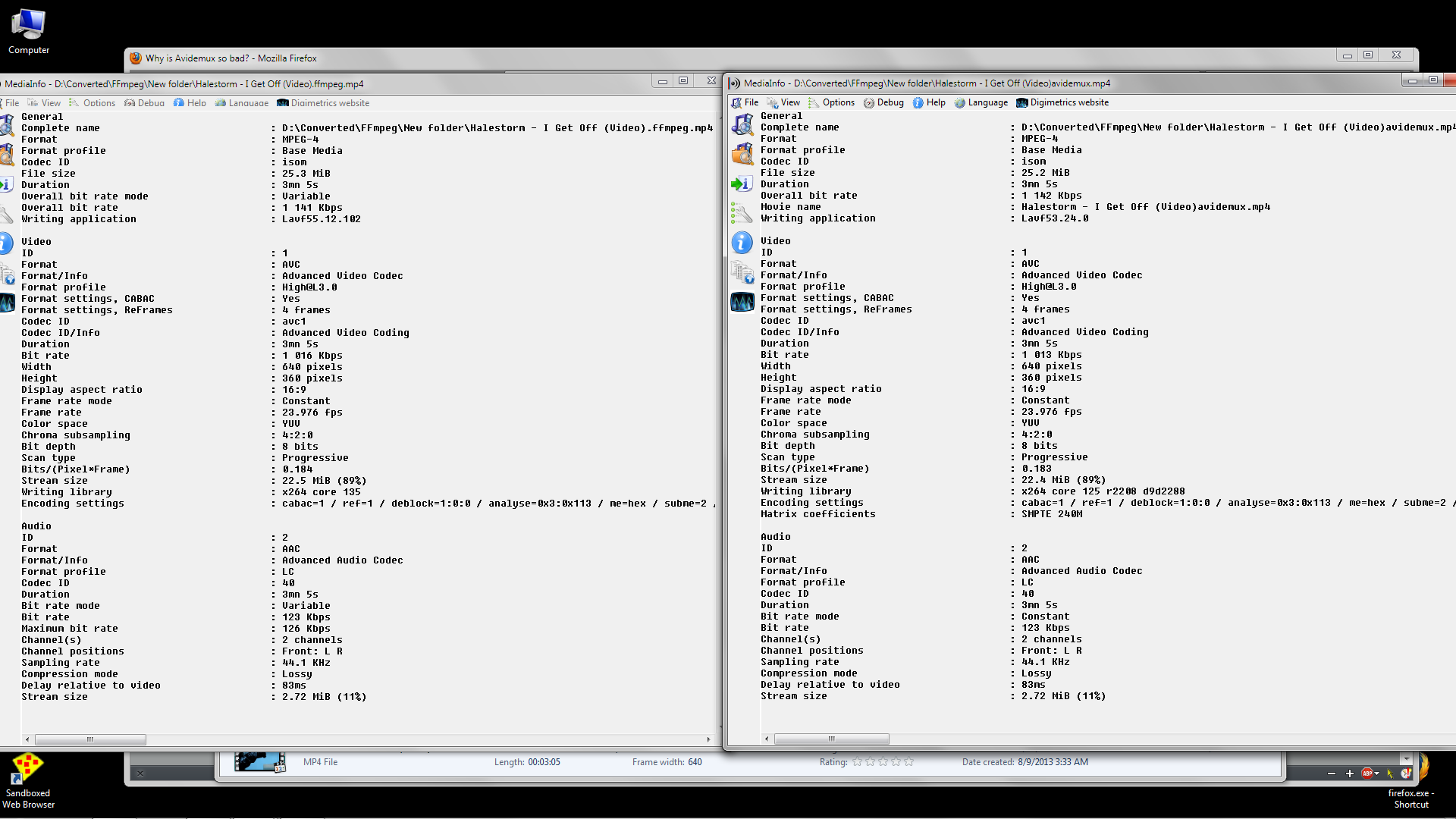Open Help menu in ffmpeg MediaInfo window
1456x819 pixels.
190,103
